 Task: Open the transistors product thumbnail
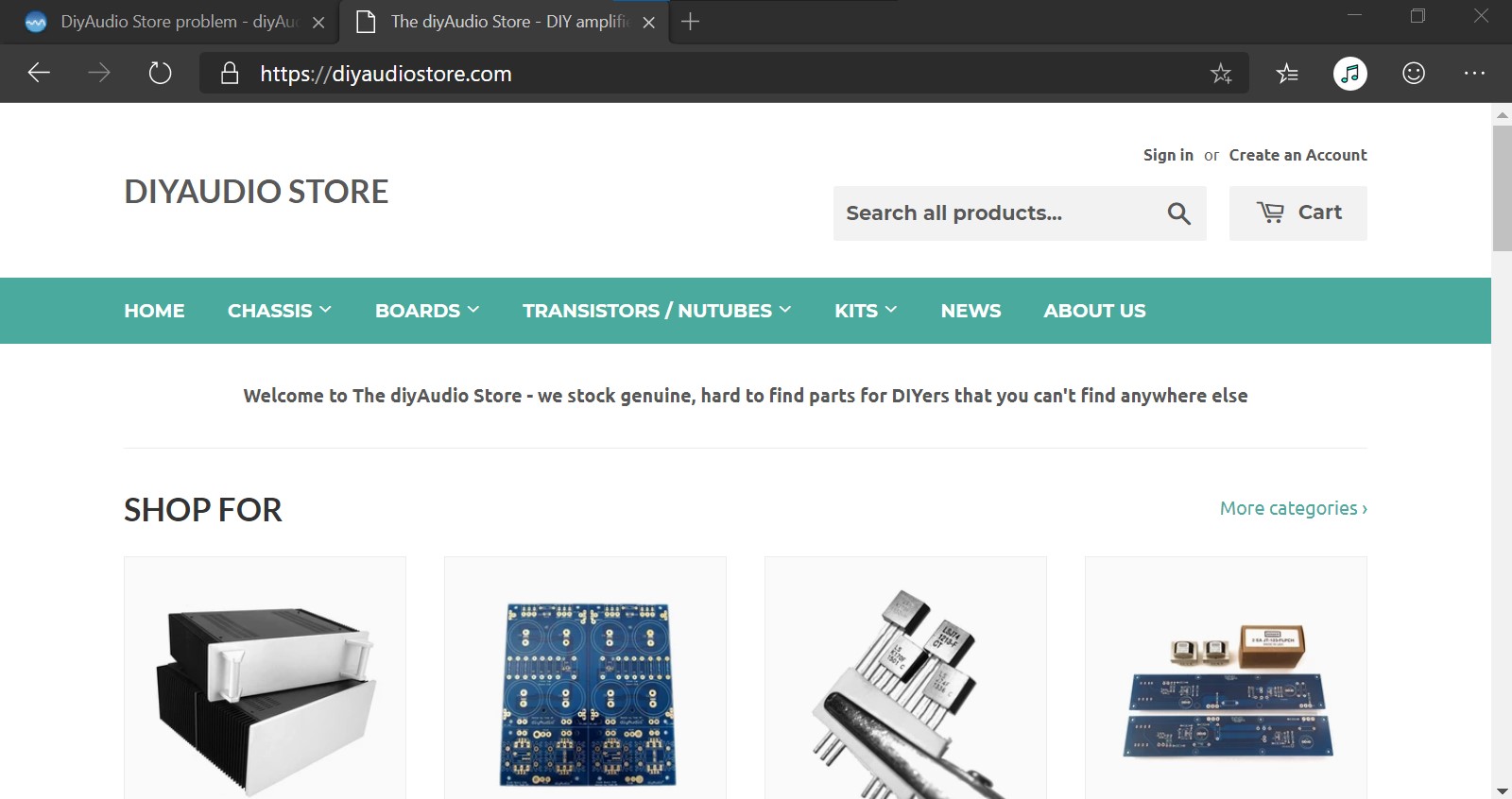[905, 678]
